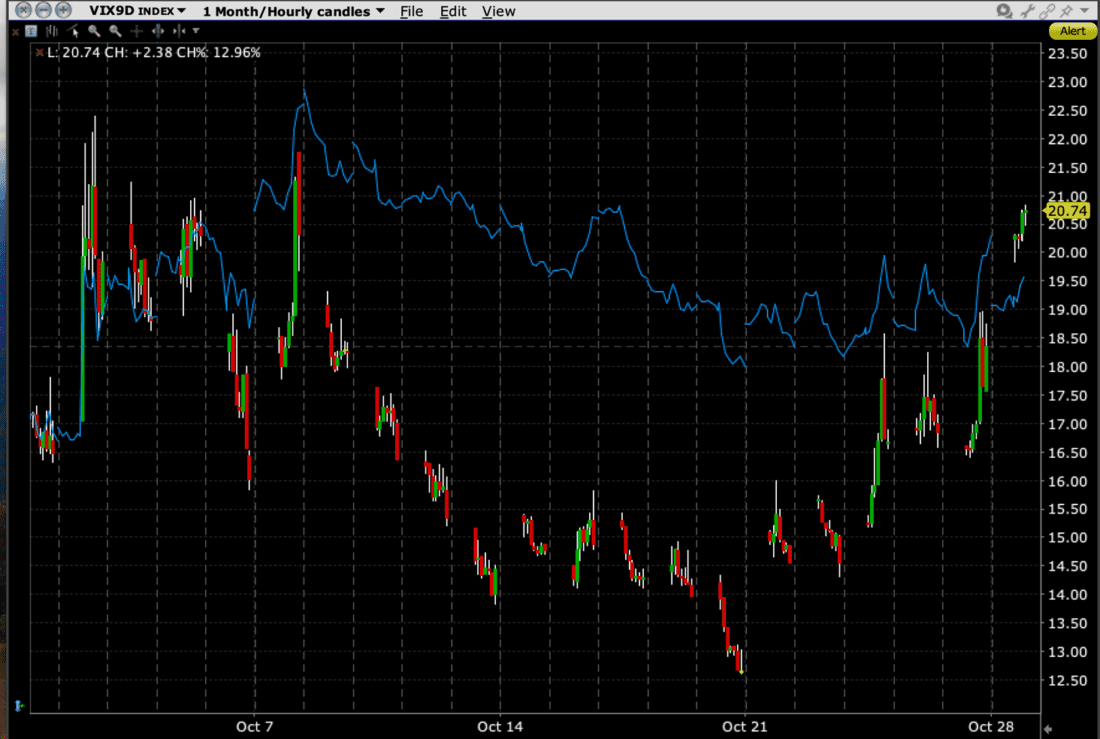The width and height of the screenshot is (1100, 739).
Task: Click the horizontal compress tool icon
Action: (x=180, y=31)
